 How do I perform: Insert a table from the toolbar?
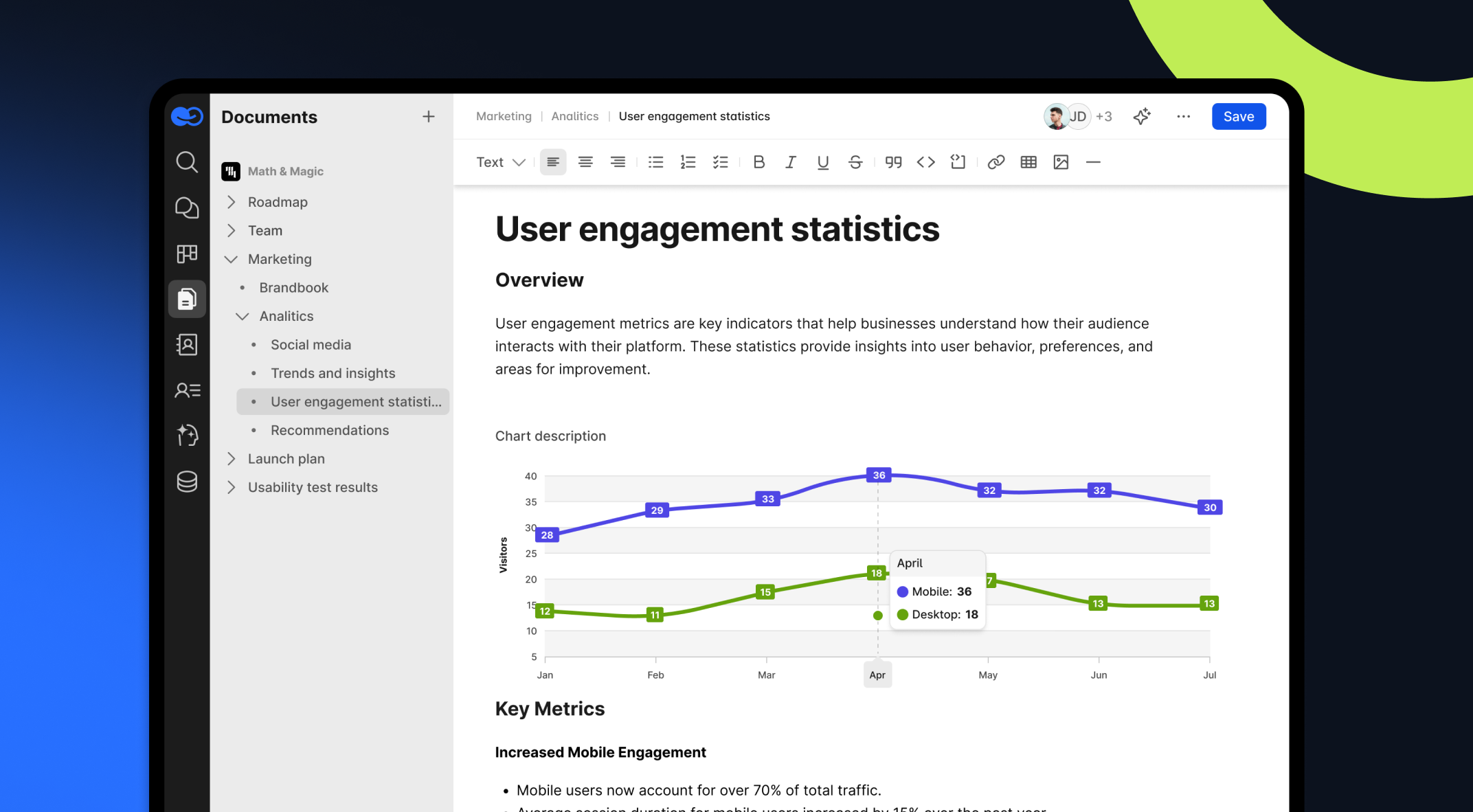pyautogui.click(x=1028, y=162)
